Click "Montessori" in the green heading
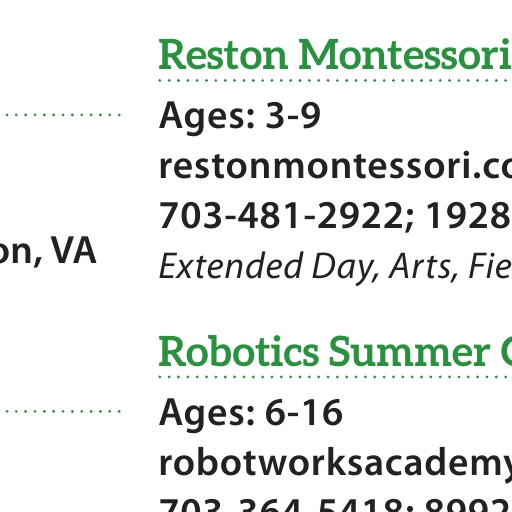 click(405, 55)
